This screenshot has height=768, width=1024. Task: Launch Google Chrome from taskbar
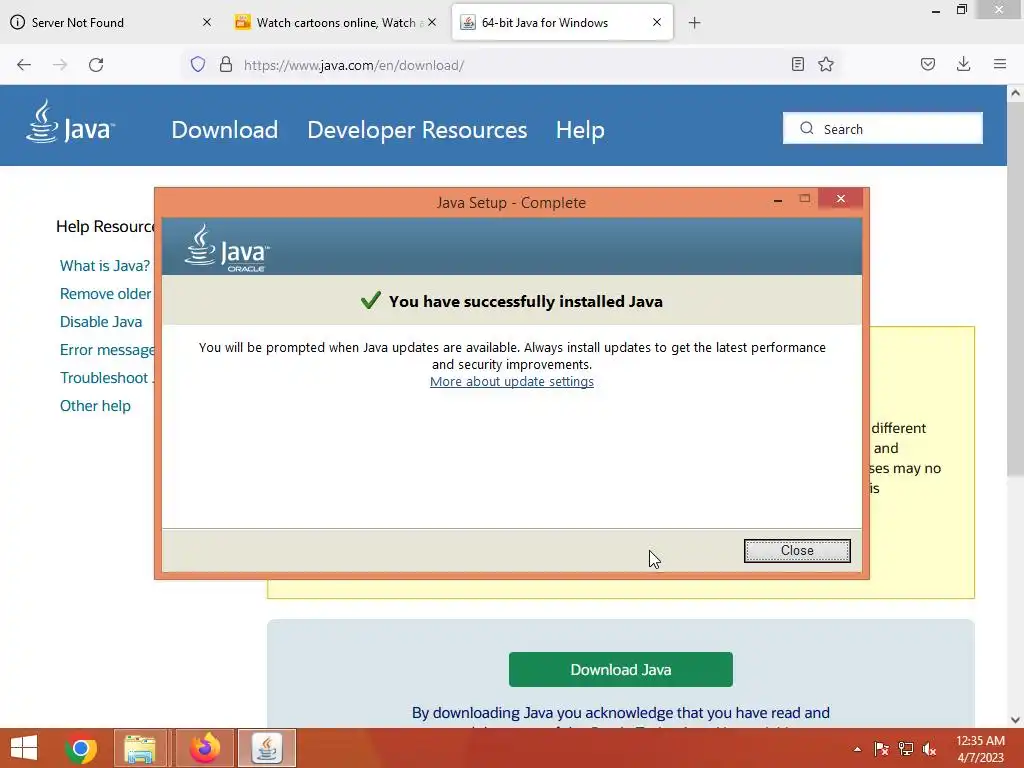click(81, 748)
